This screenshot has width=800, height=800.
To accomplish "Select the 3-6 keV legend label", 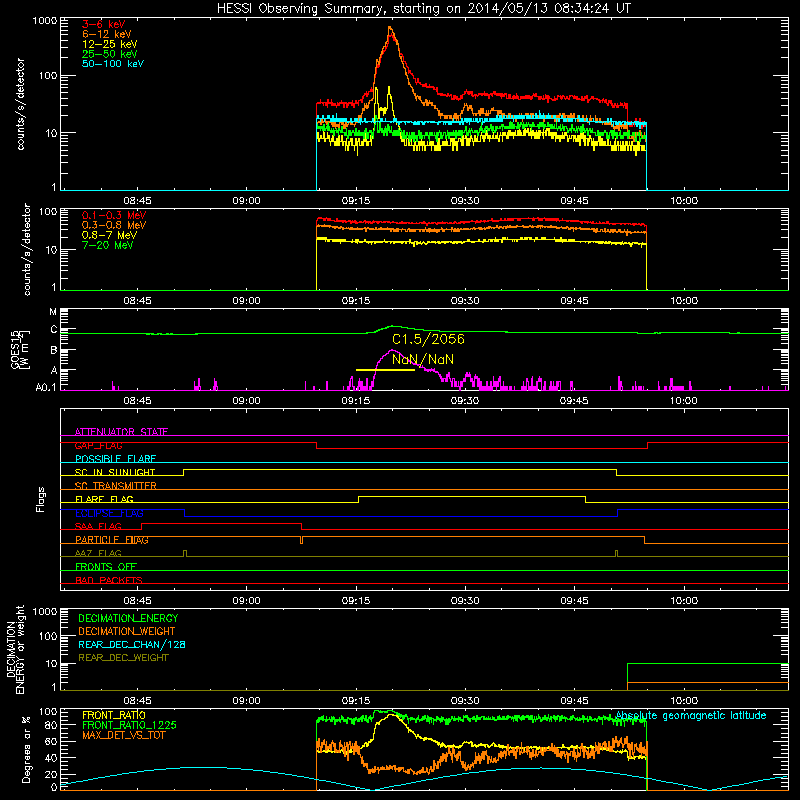I will pos(103,24).
